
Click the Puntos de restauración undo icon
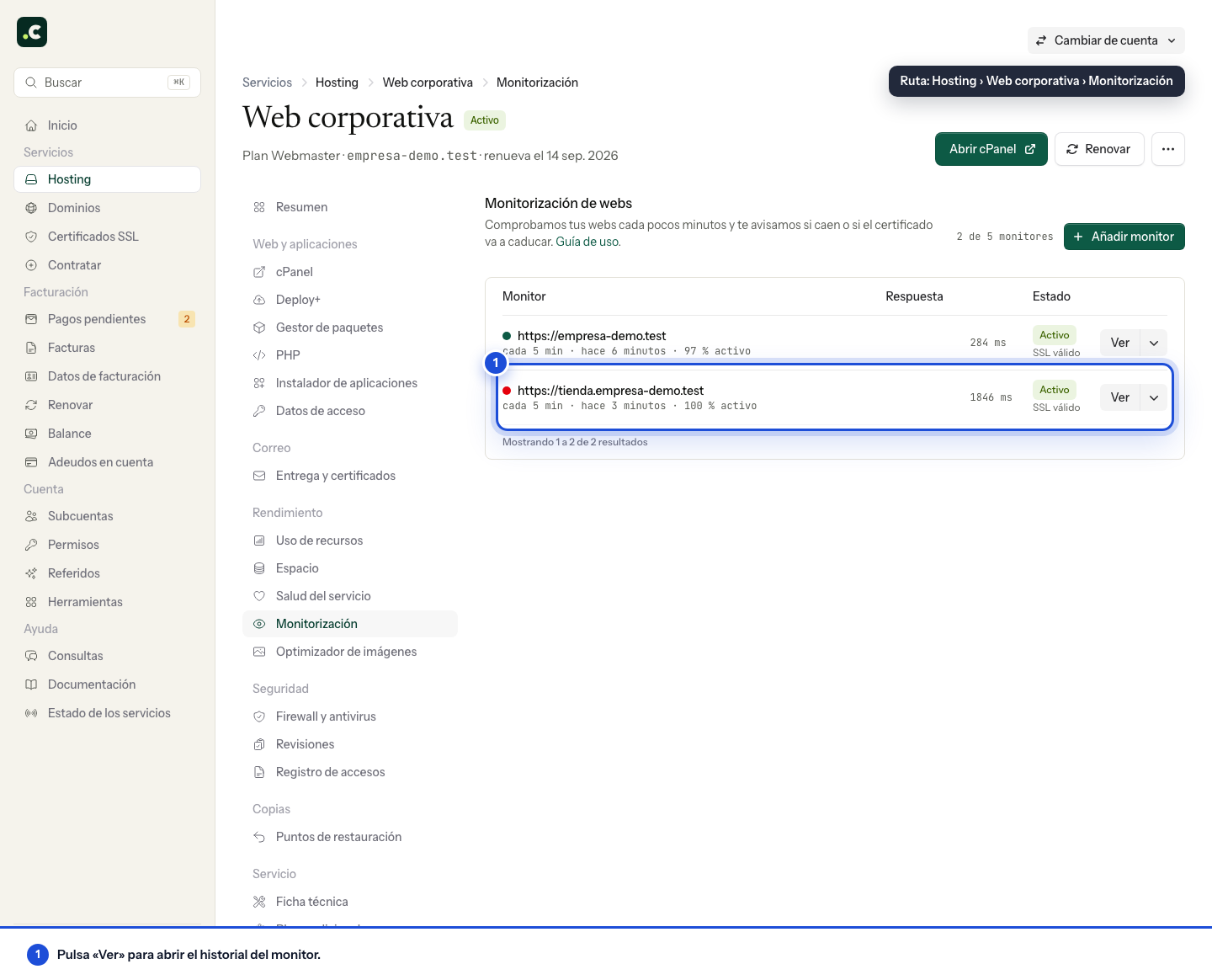tap(259, 837)
